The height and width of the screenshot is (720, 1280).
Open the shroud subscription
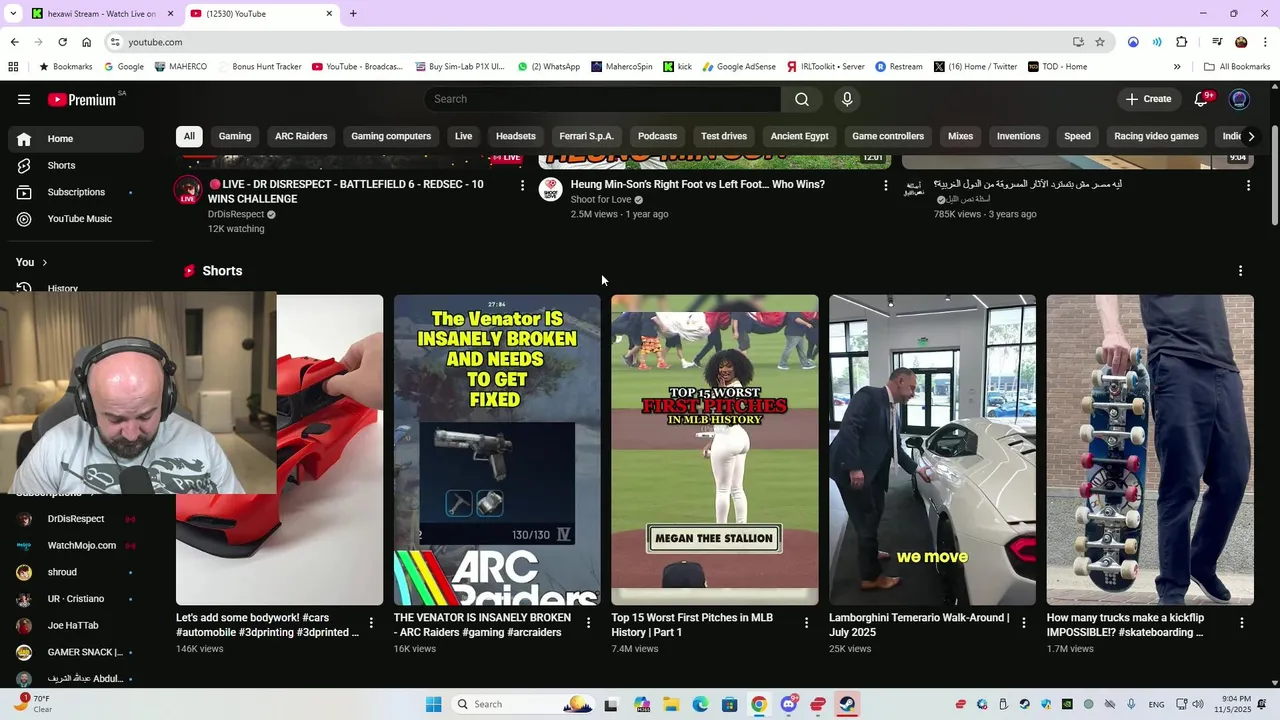pyautogui.click(x=76, y=572)
